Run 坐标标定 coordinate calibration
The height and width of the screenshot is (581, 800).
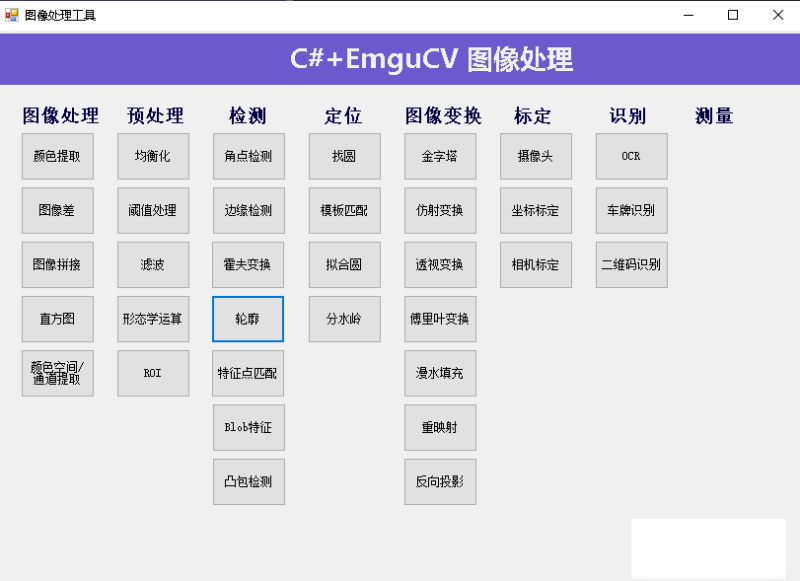tap(535, 211)
